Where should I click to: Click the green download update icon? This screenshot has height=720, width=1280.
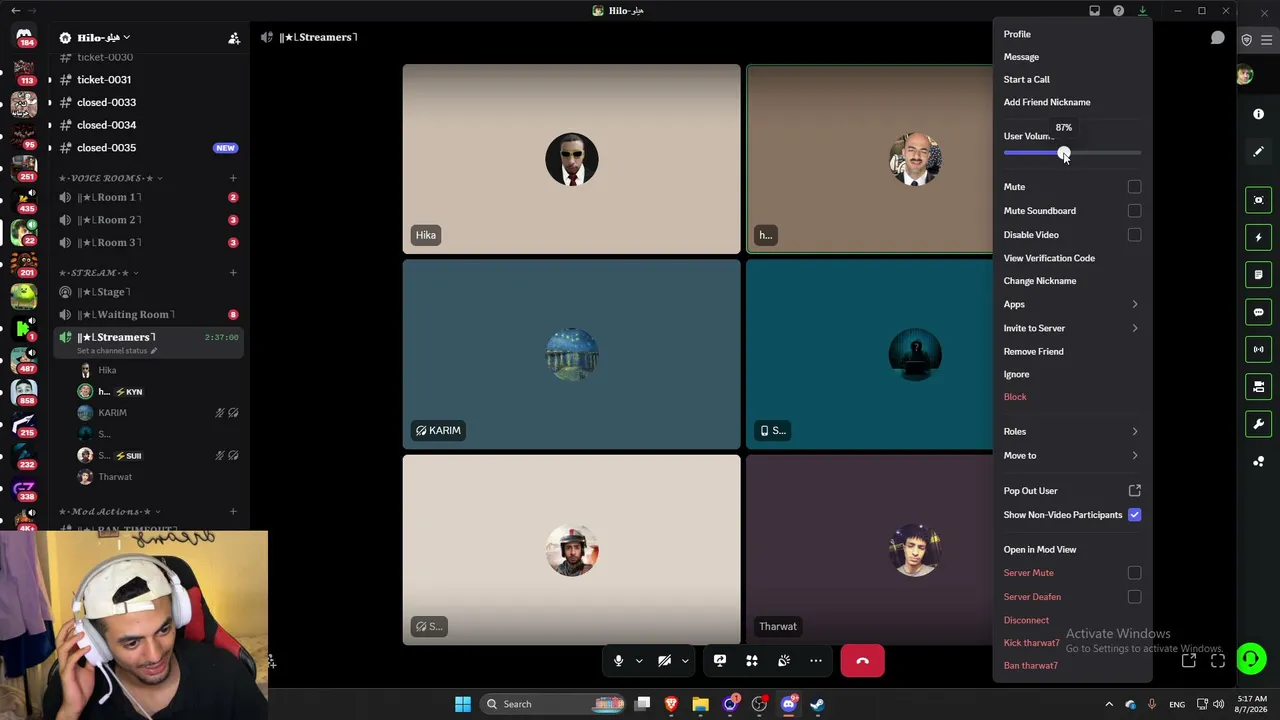click(1142, 11)
